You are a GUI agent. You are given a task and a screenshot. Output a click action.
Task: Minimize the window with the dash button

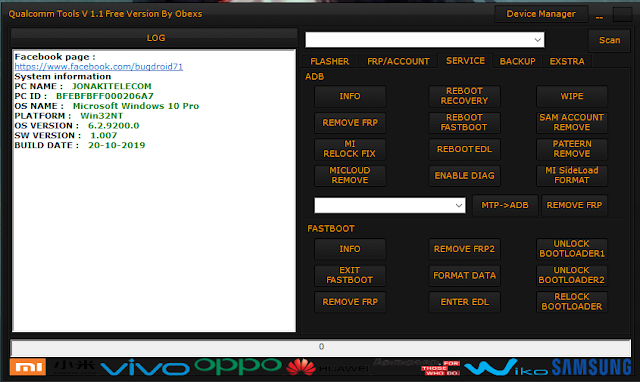tap(599, 17)
